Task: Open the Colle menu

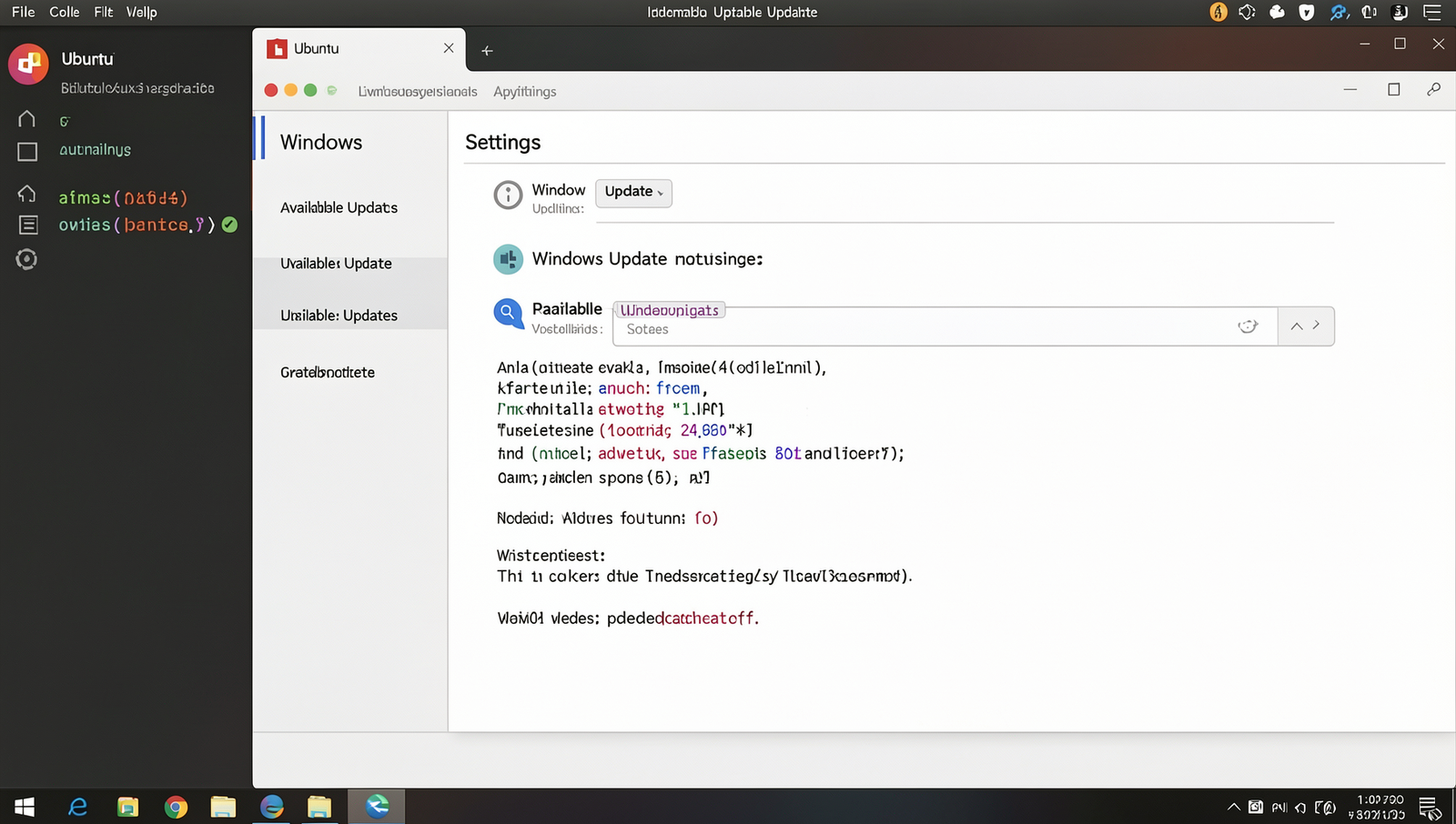Action: (65, 12)
